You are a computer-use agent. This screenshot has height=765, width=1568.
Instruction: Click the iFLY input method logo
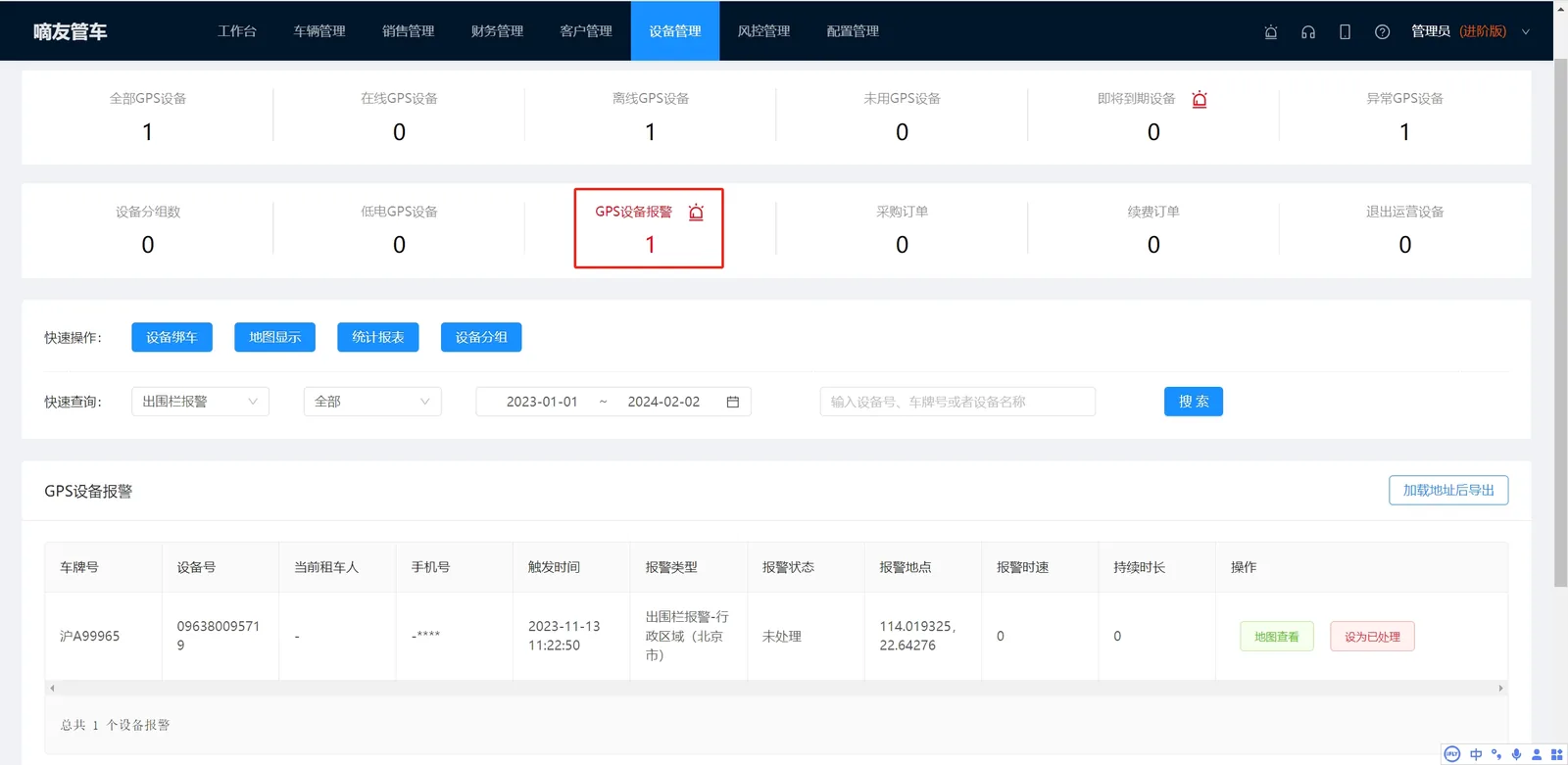point(1452,754)
